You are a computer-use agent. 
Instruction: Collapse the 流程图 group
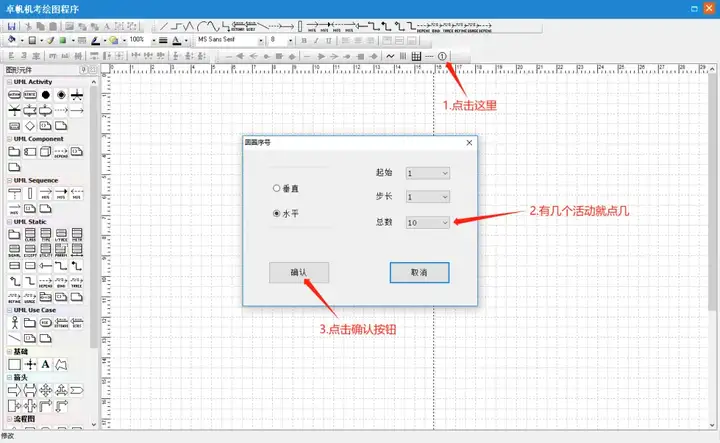point(9,419)
